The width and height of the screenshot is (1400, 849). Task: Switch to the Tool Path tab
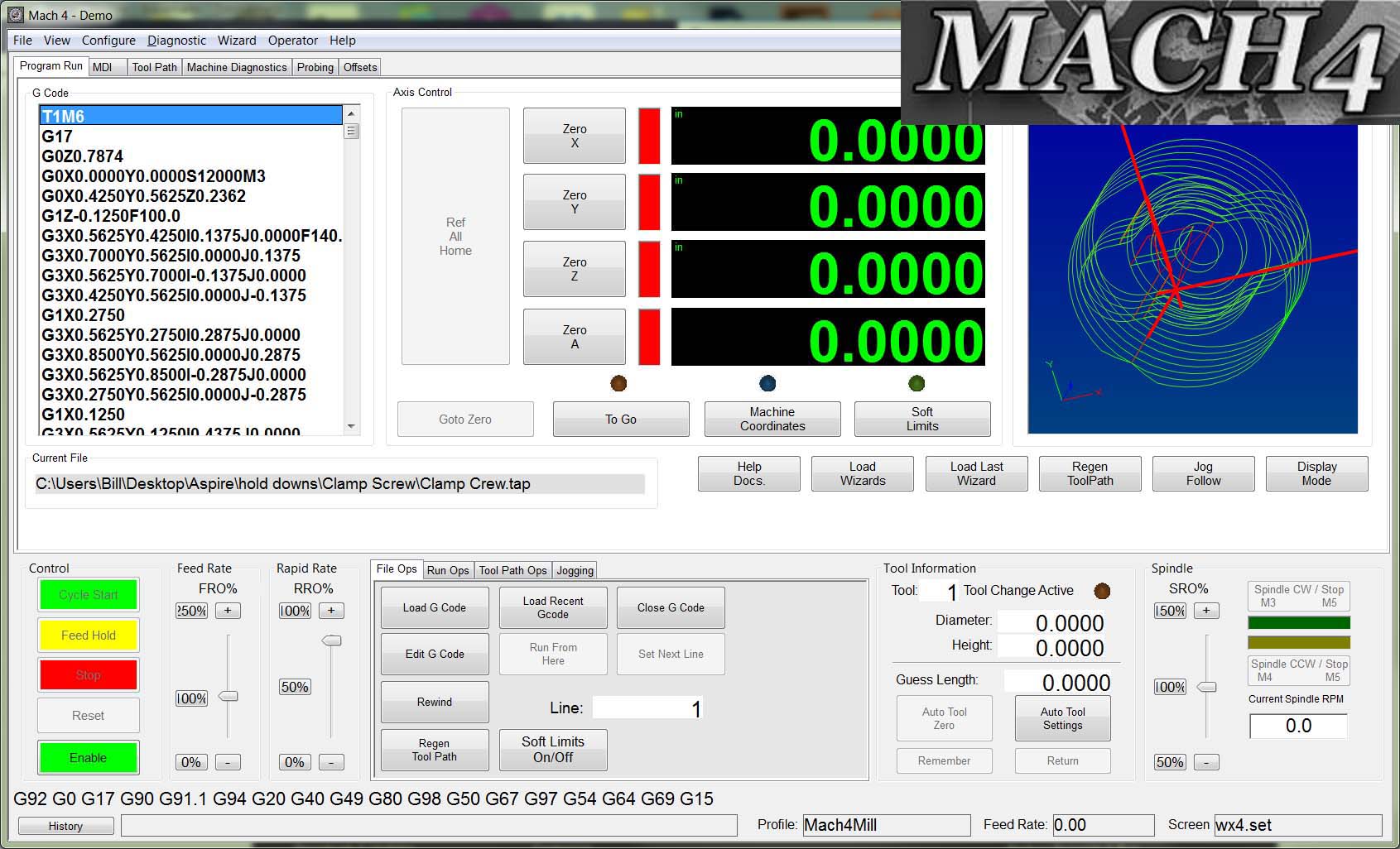(155, 67)
